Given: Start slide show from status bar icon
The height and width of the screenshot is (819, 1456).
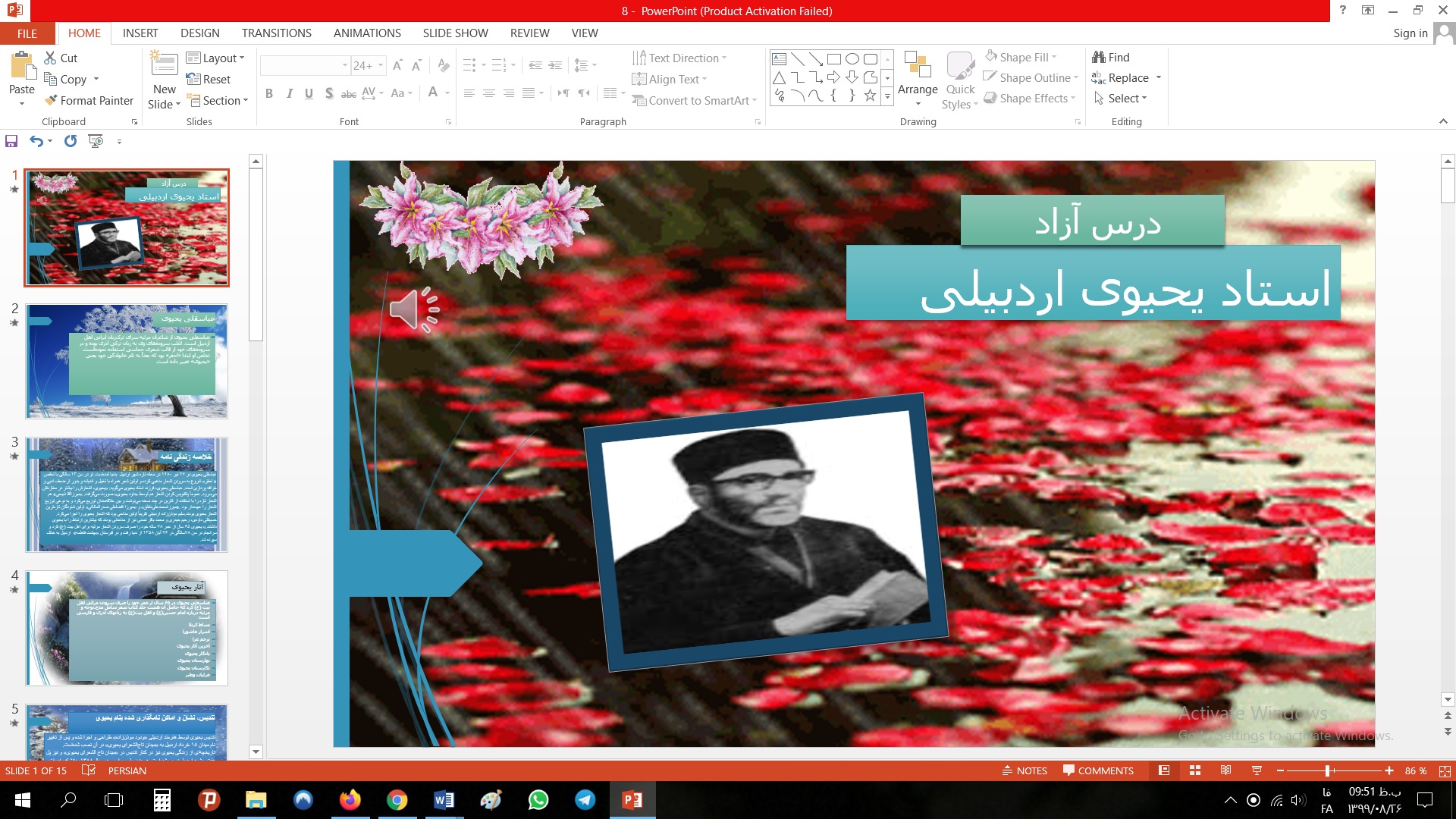Looking at the screenshot, I should (1257, 770).
